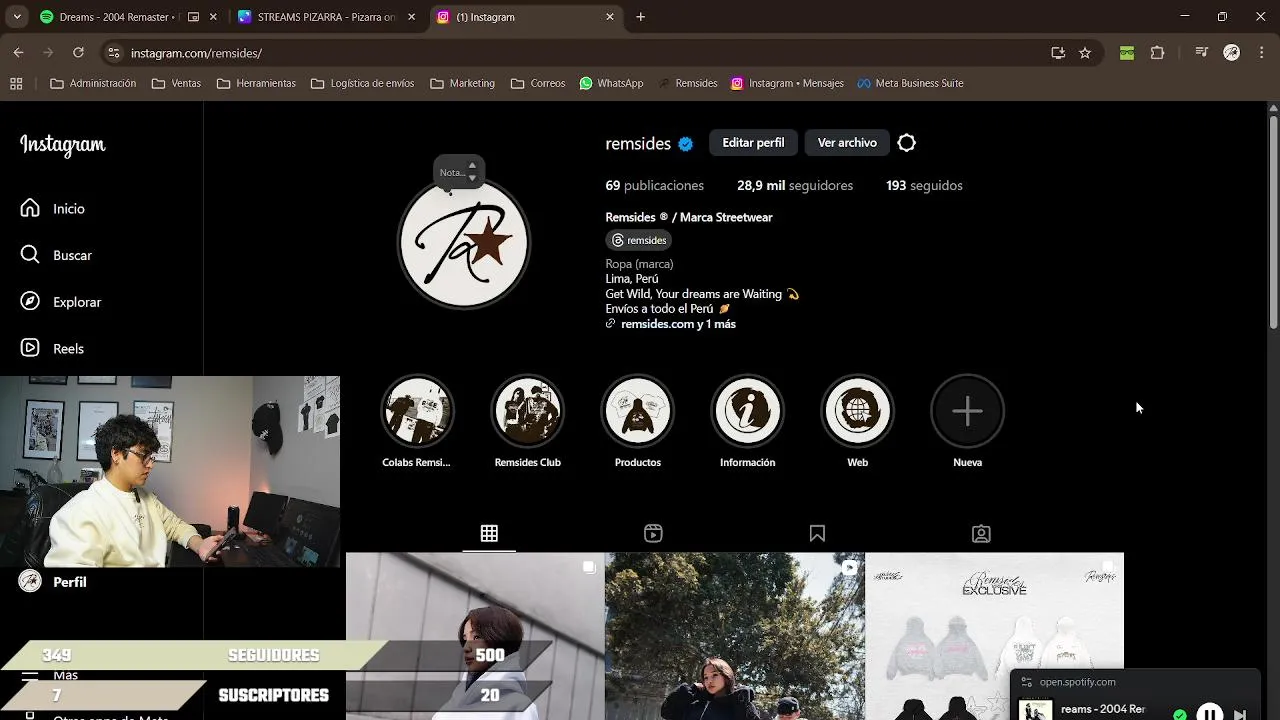Click the verified badge beside remsides
This screenshot has width=1280, height=720.
[x=686, y=144]
